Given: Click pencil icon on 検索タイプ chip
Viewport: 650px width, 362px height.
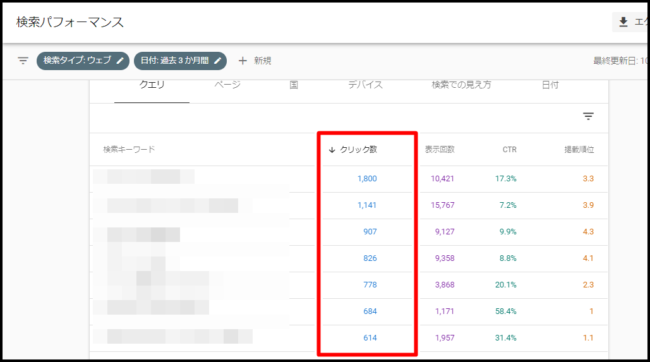Looking at the screenshot, I should click(x=120, y=61).
